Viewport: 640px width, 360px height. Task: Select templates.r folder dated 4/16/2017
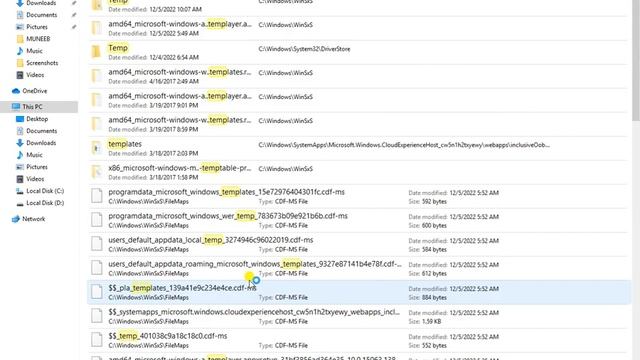[x=357, y=76]
